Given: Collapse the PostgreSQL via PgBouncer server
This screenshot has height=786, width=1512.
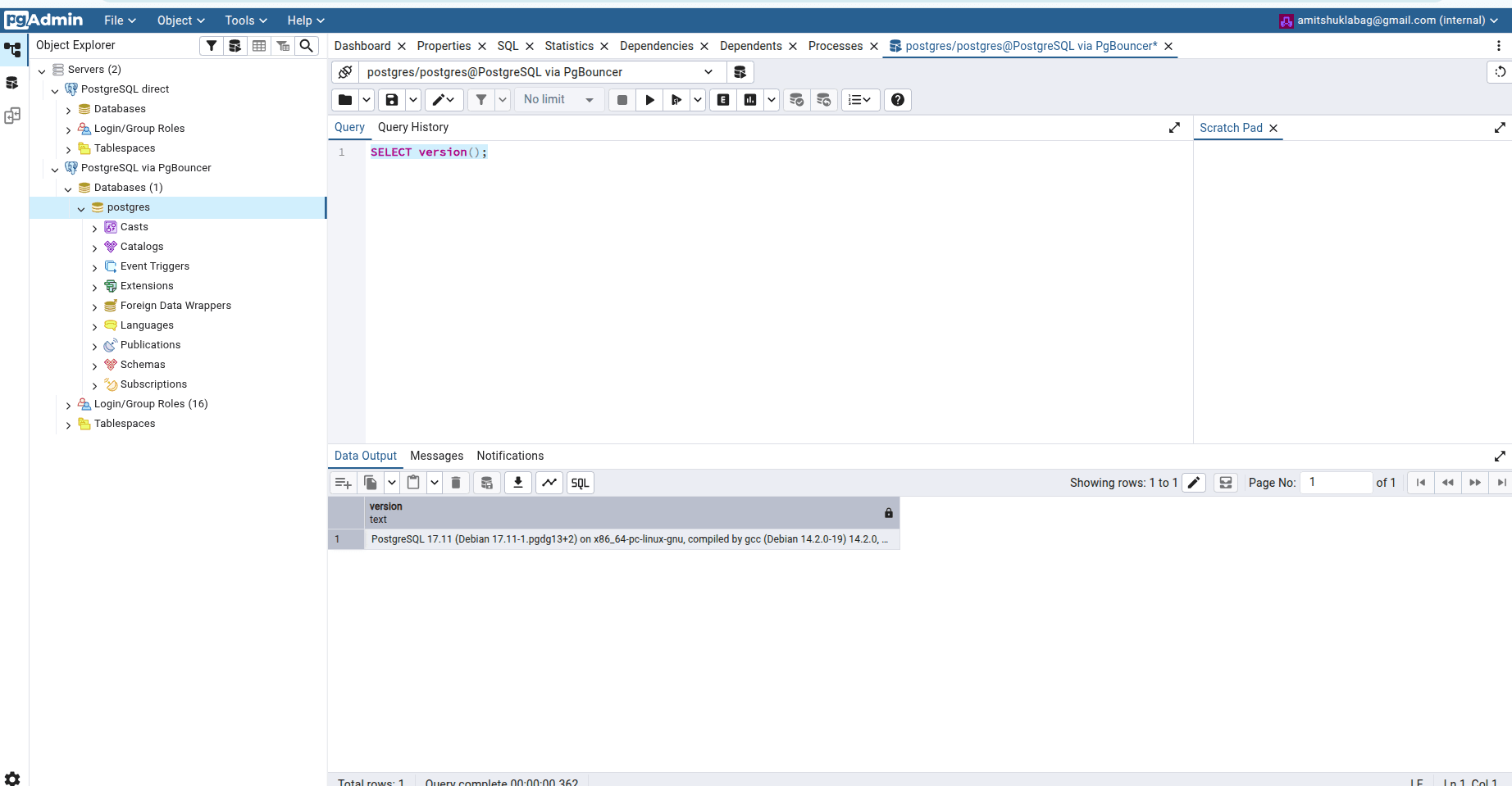Looking at the screenshot, I should click(55, 169).
